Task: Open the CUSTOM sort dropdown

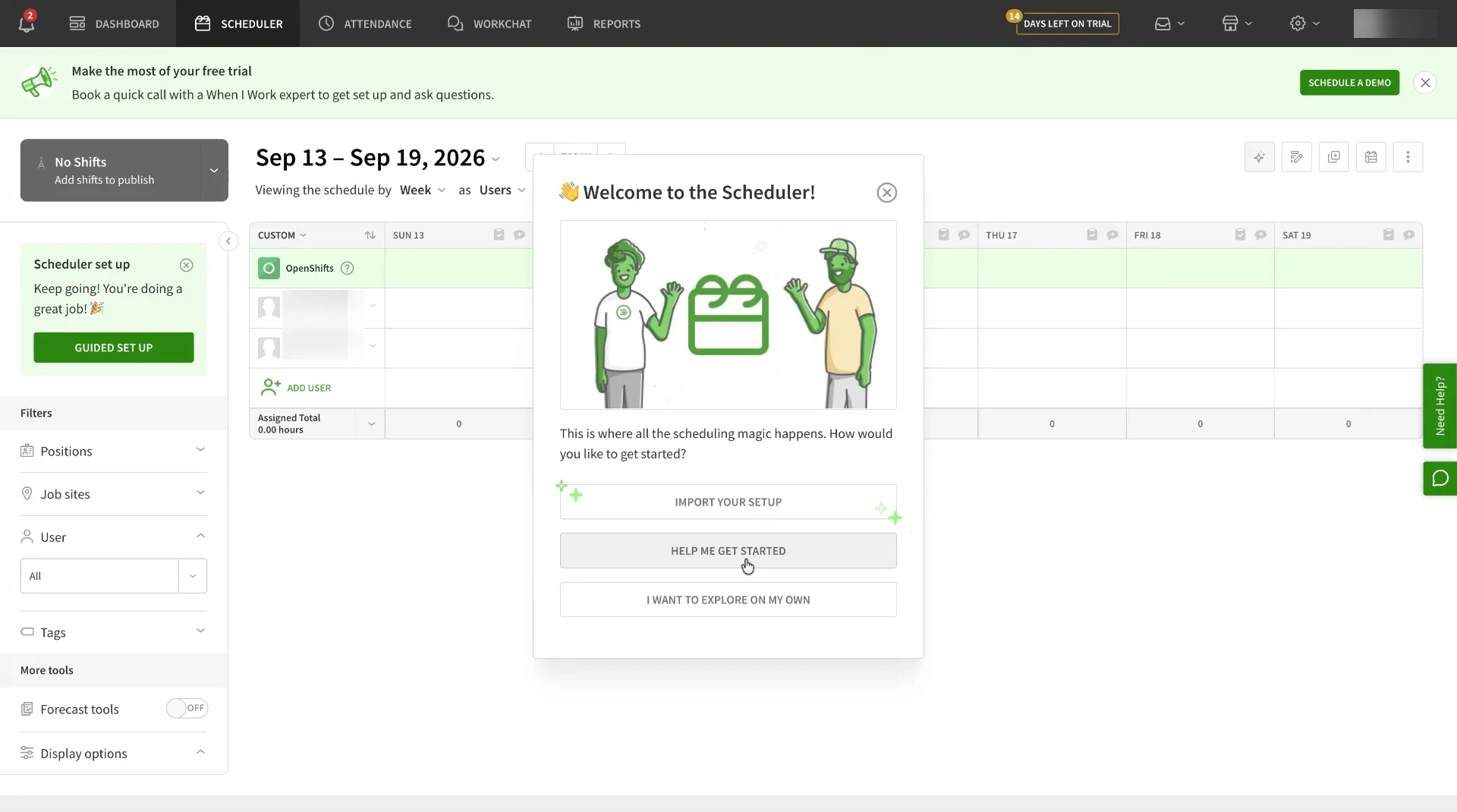Action: [x=282, y=235]
